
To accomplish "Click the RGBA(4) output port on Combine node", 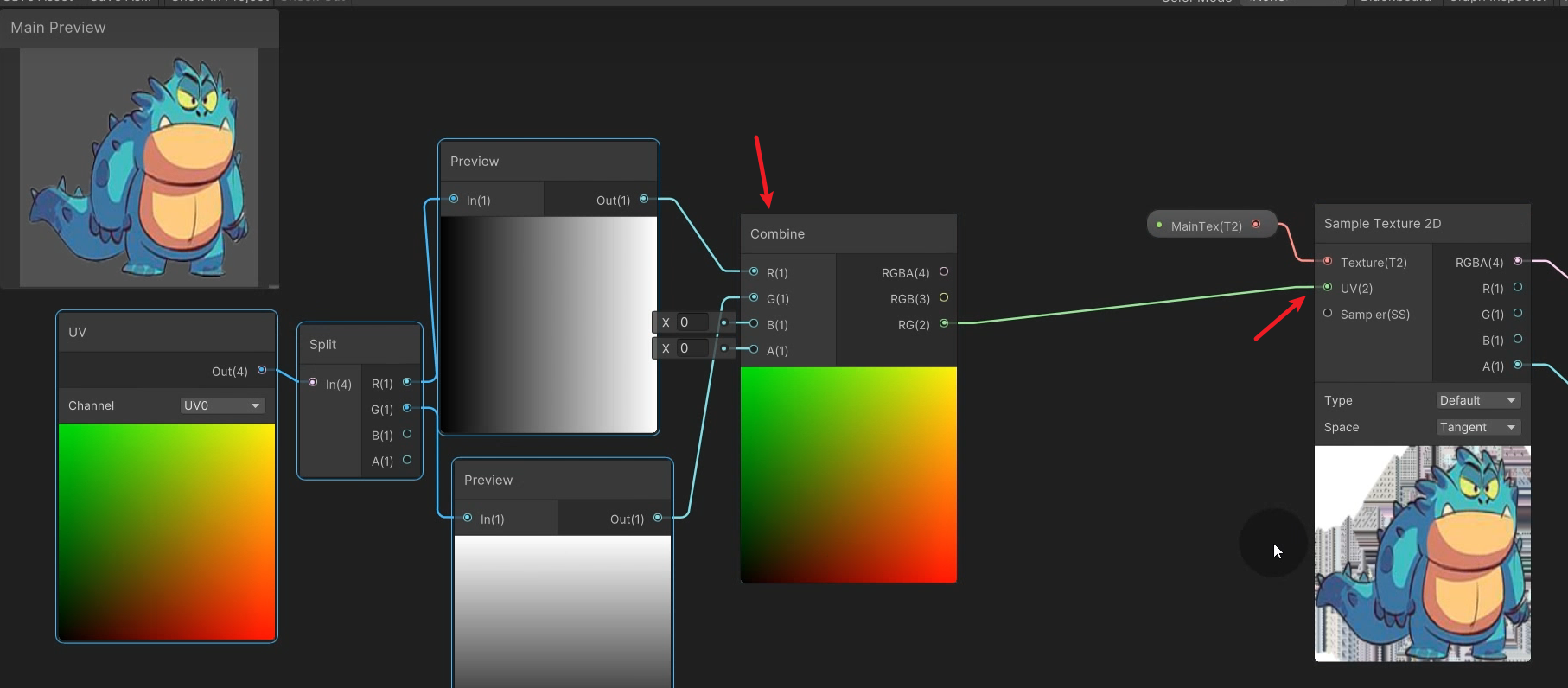I will tap(944, 271).
